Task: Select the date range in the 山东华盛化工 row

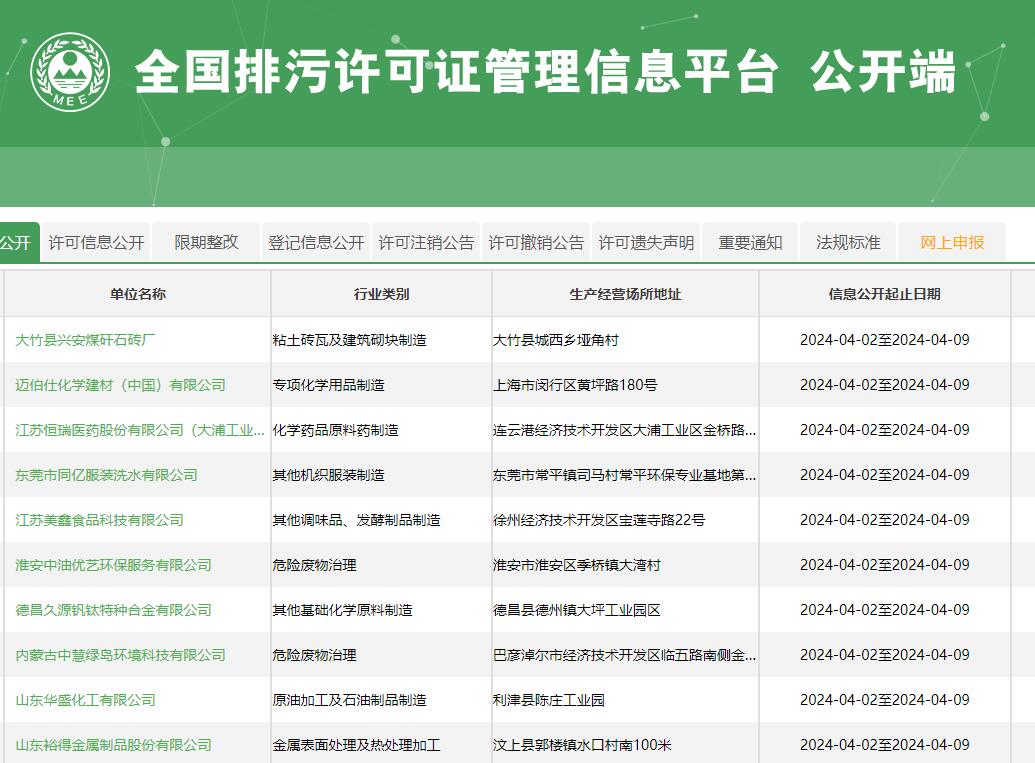Action: [x=885, y=700]
